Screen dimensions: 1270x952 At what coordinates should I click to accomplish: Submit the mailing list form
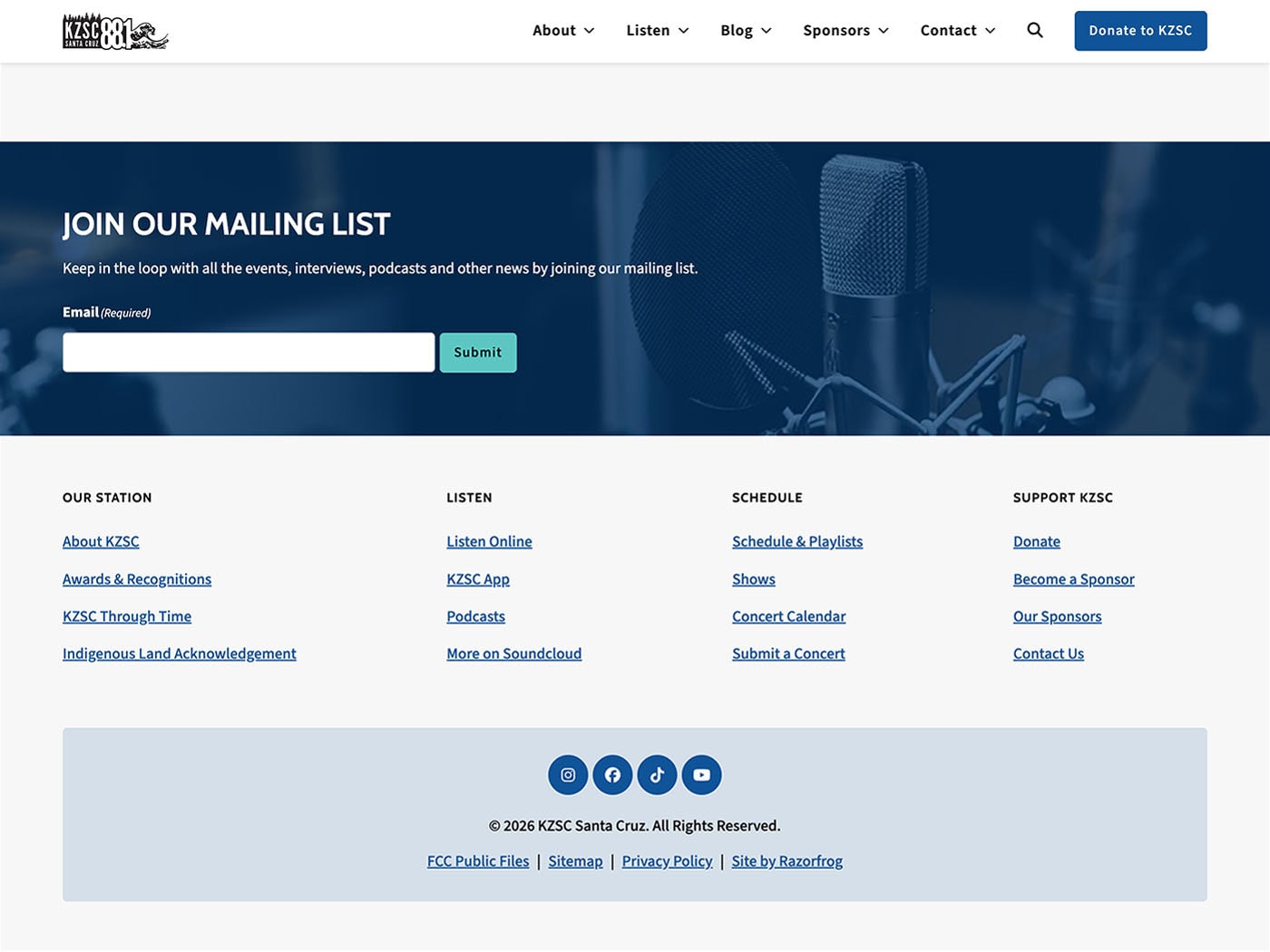(478, 353)
